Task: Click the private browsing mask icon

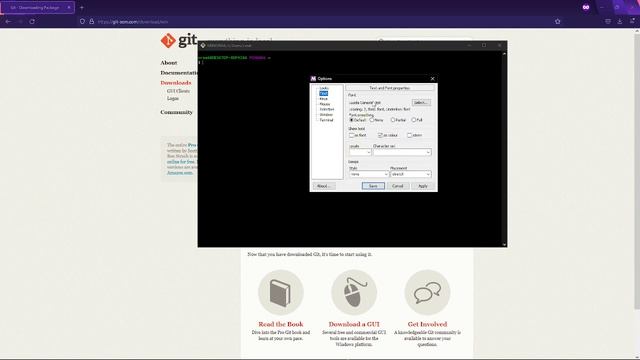Action: tap(586, 7)
